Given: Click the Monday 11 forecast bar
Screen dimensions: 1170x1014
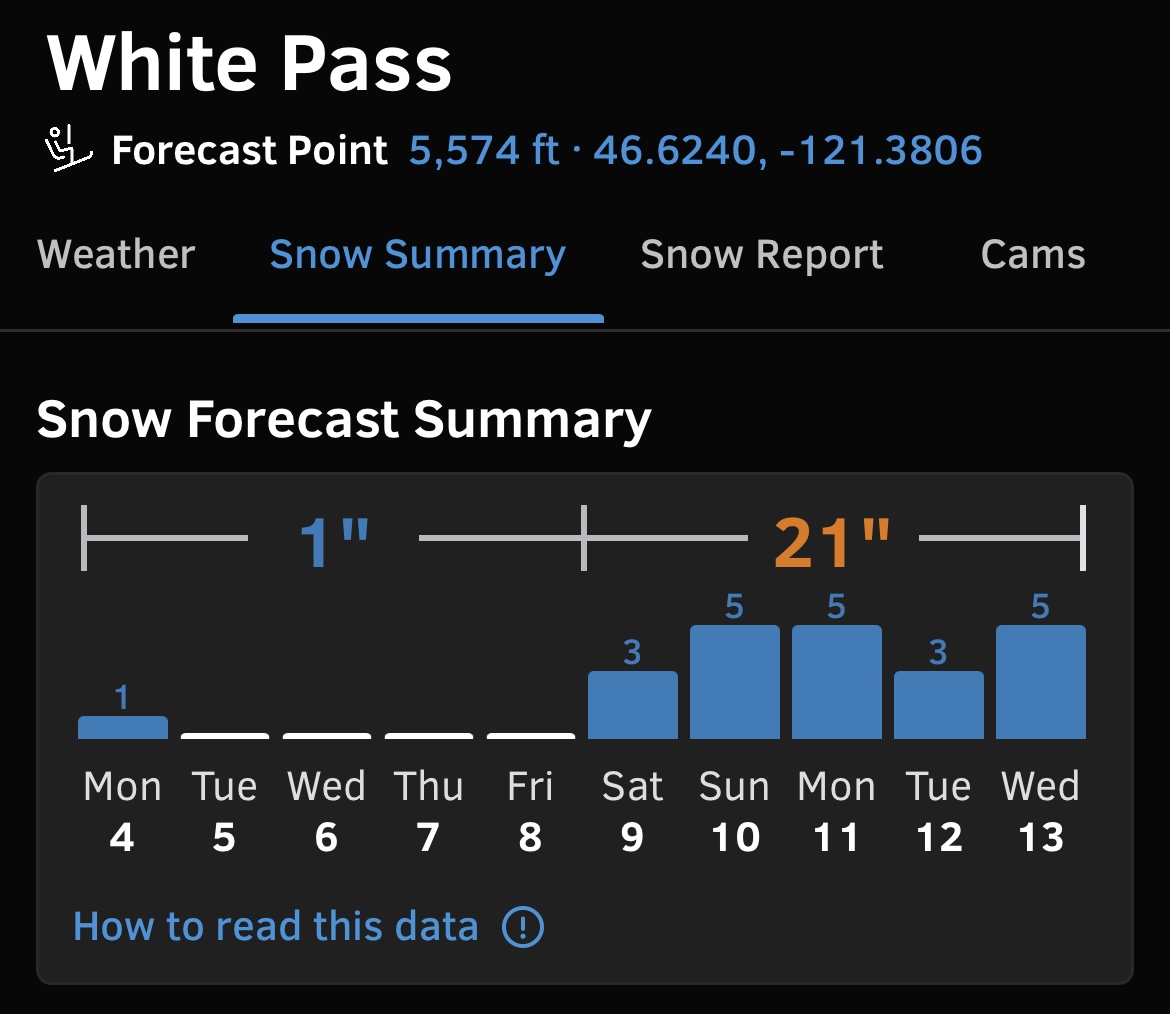Looking at the screenshot, I should [836, 682].
